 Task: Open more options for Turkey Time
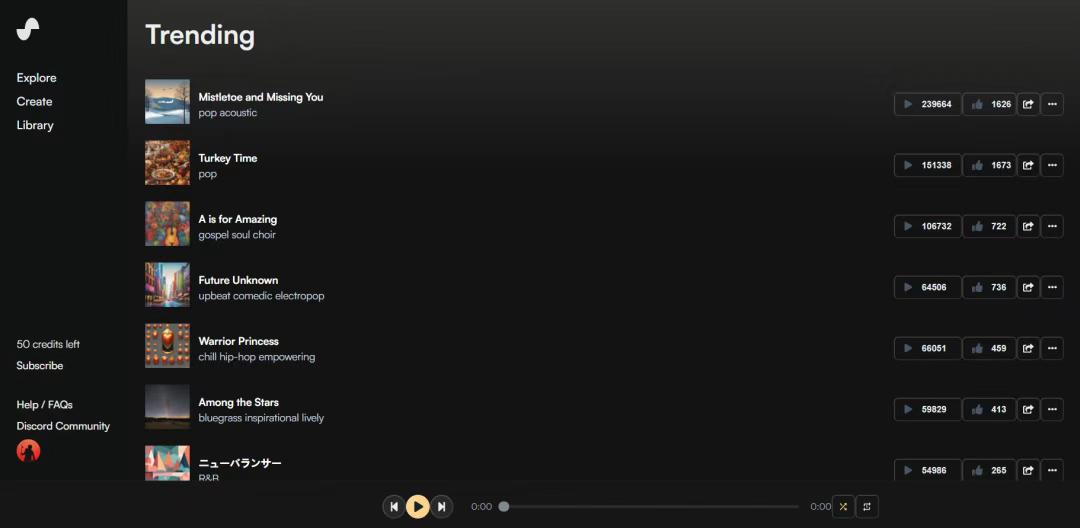[1052, 165]
